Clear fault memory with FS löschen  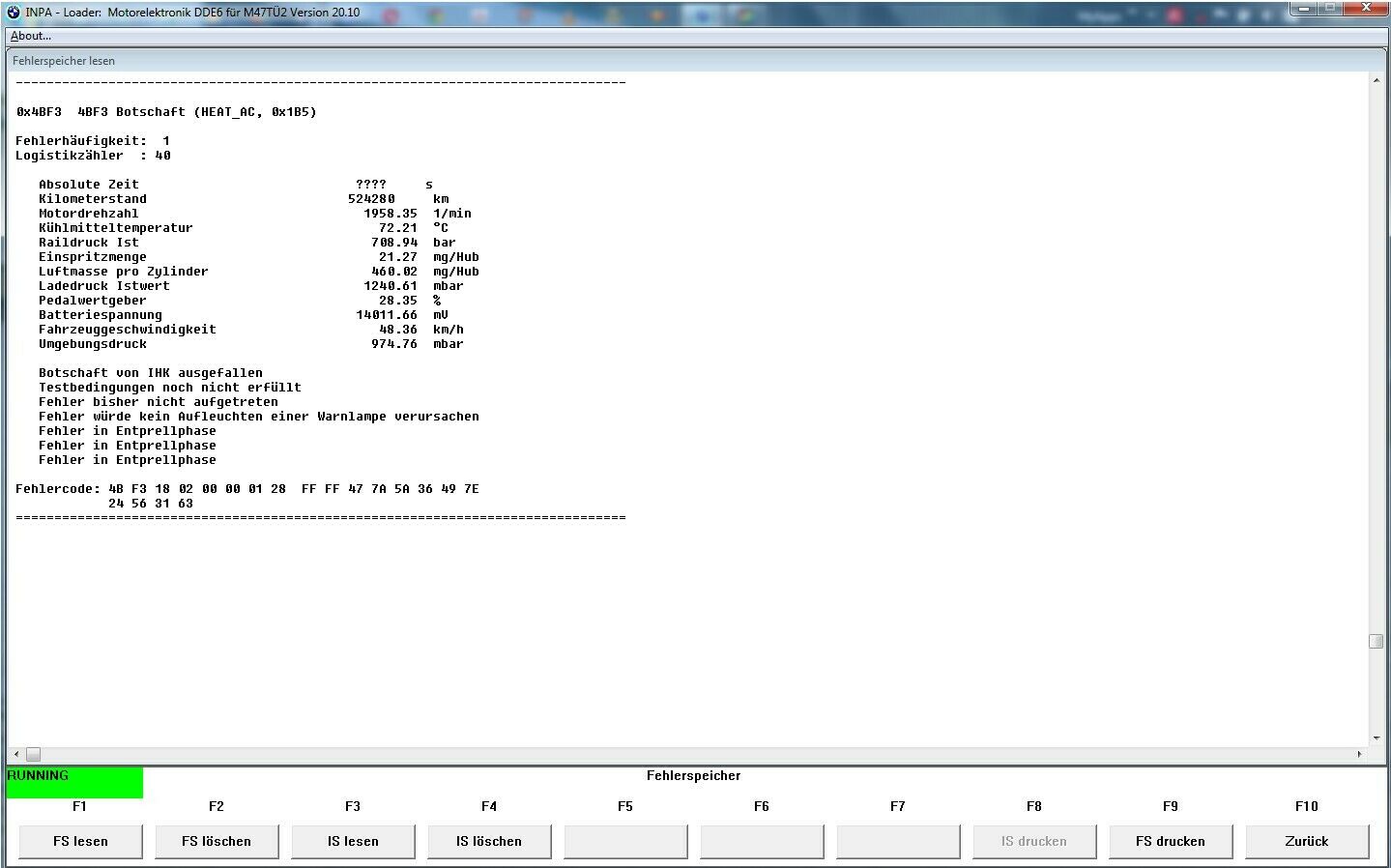[x=217, y=841]
